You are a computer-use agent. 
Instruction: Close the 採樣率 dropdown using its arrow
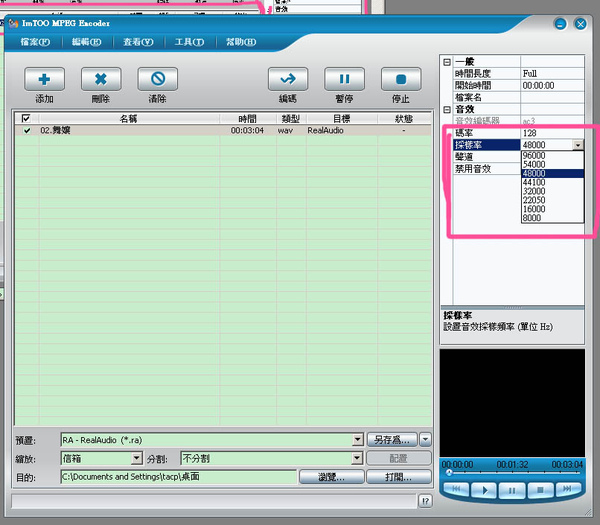coord(578,145)
